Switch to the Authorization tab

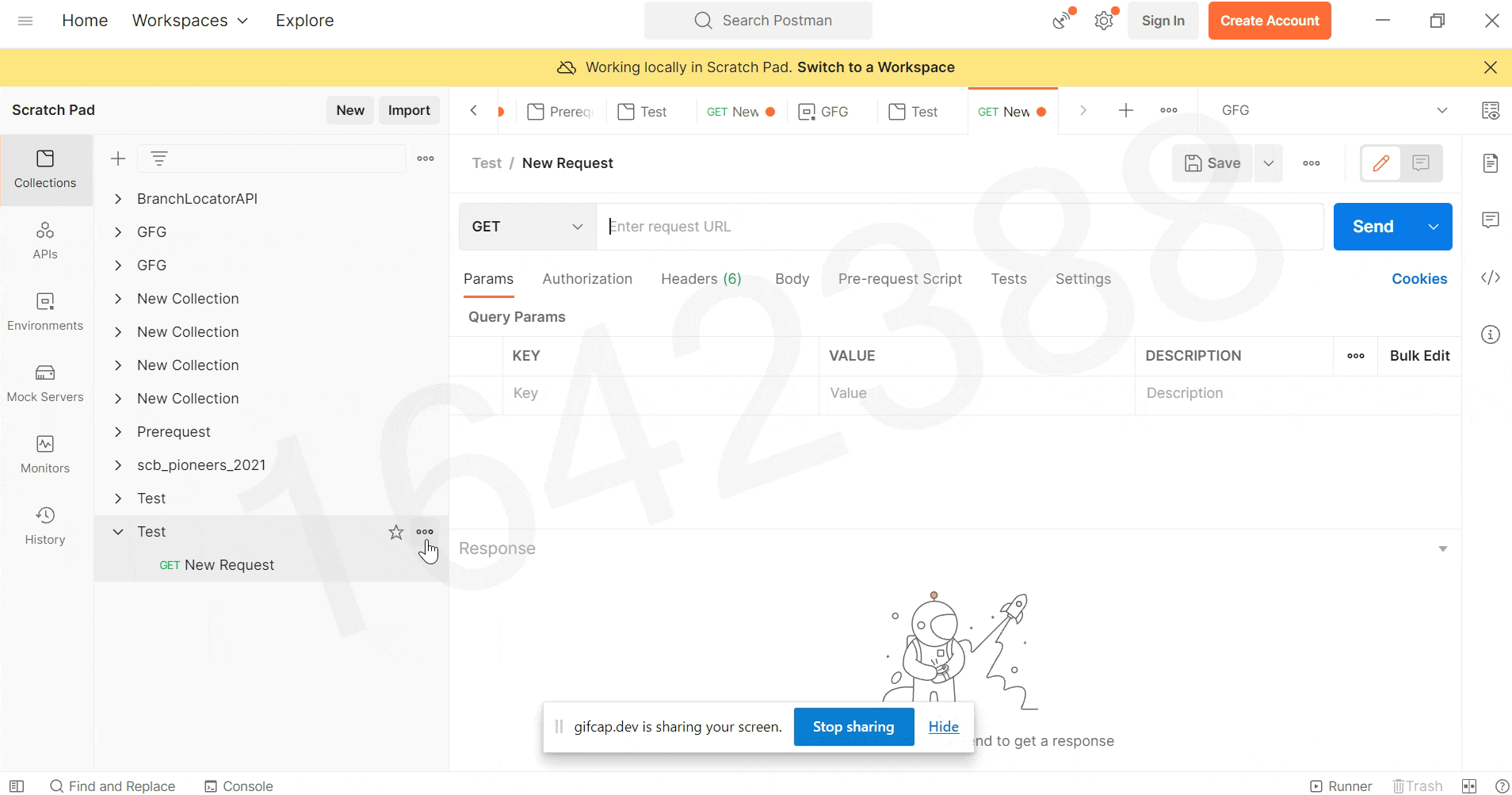point(587,279)
